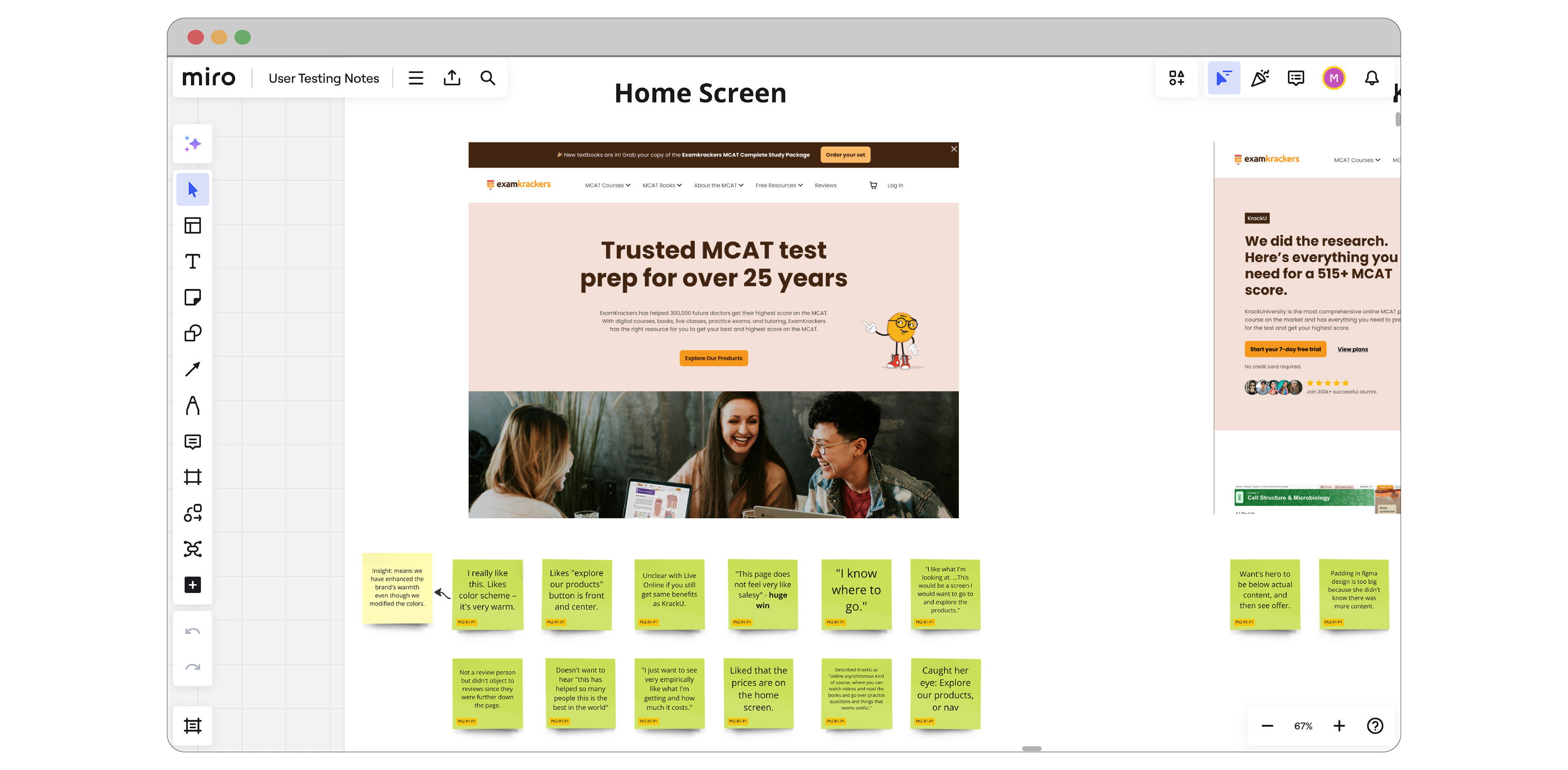Screen dimensions: 1568x770
Task: Select the Comment tool in sidebar
Action: 192,441
